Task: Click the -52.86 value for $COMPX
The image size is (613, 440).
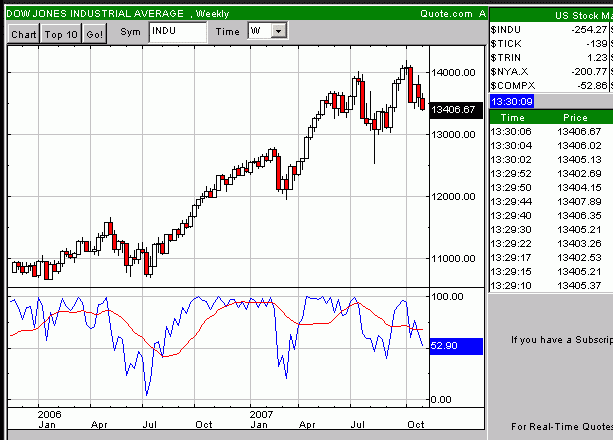Action: point(592,86)
